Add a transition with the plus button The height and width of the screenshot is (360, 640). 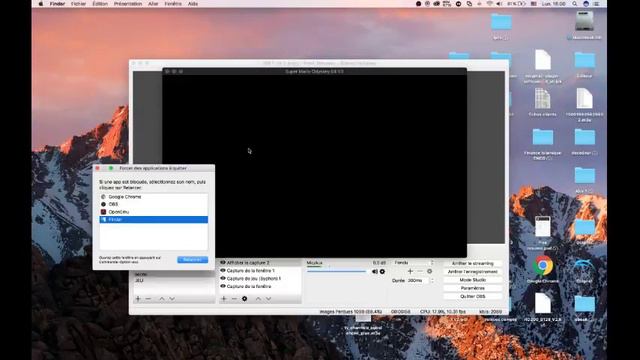point(411,271)
